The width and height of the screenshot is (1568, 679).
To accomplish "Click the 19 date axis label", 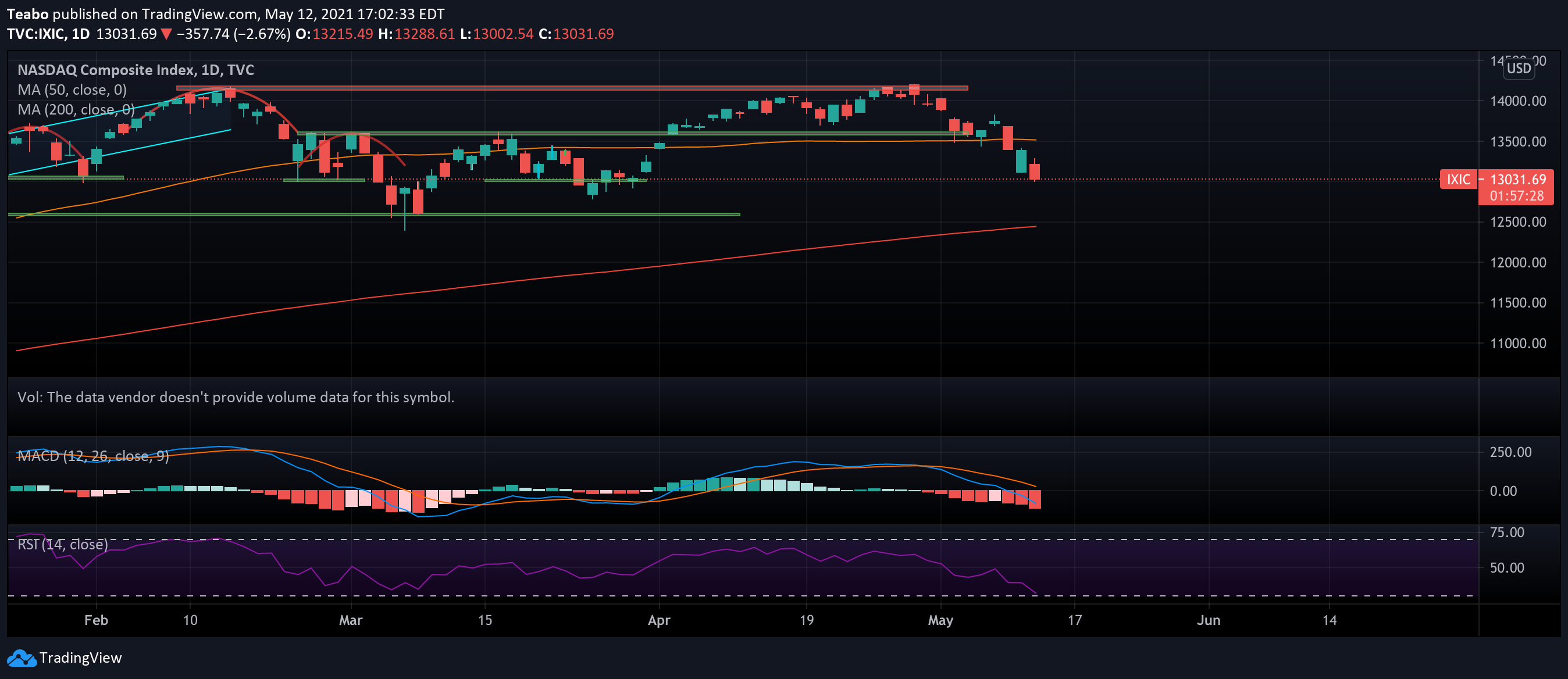I will click(807, 620).
